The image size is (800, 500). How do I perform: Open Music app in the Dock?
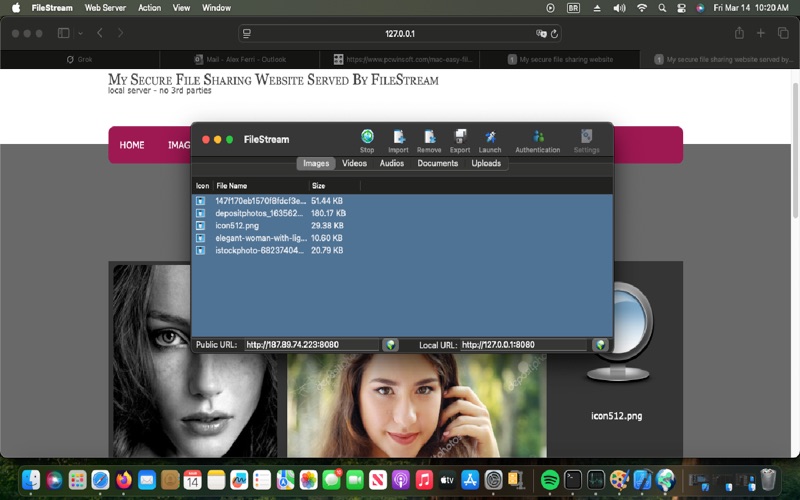[424, 480]
